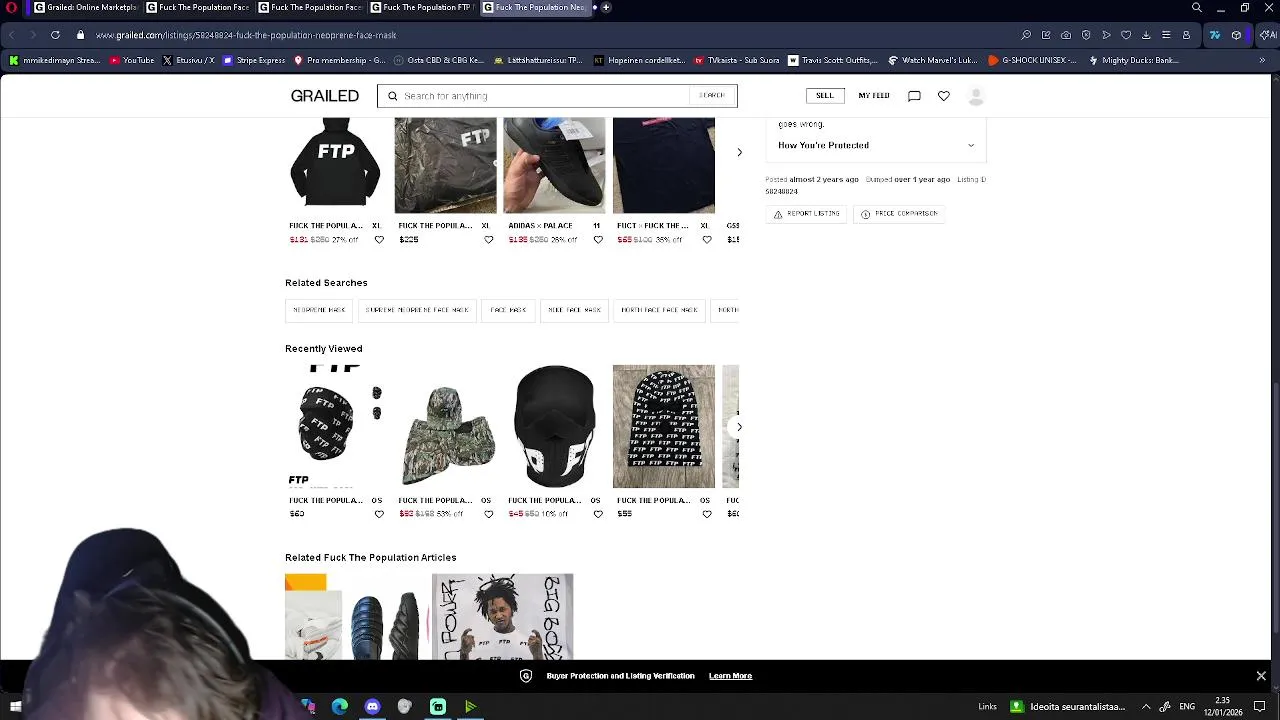Image resolution: width=1280 pixels, height=720 pixels.
Task: Open the Stripe Express bookmark
Action: point(254,60)
